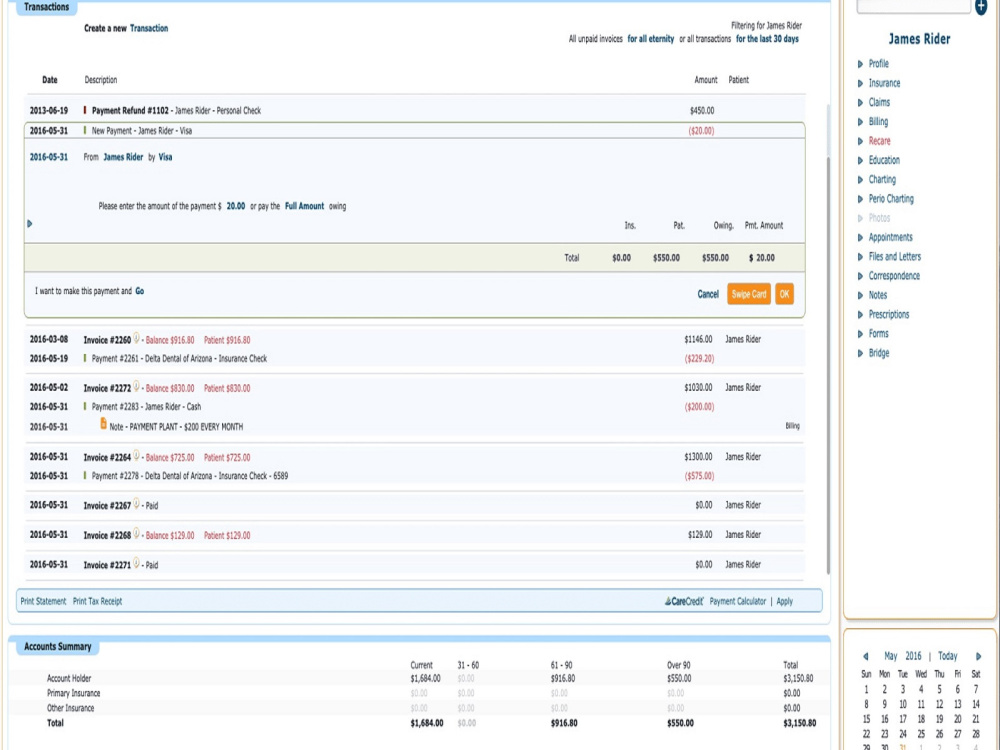Show transactions for the last 30 days
This screenshot has width=1000, height=750.
(x=767, y=39)
